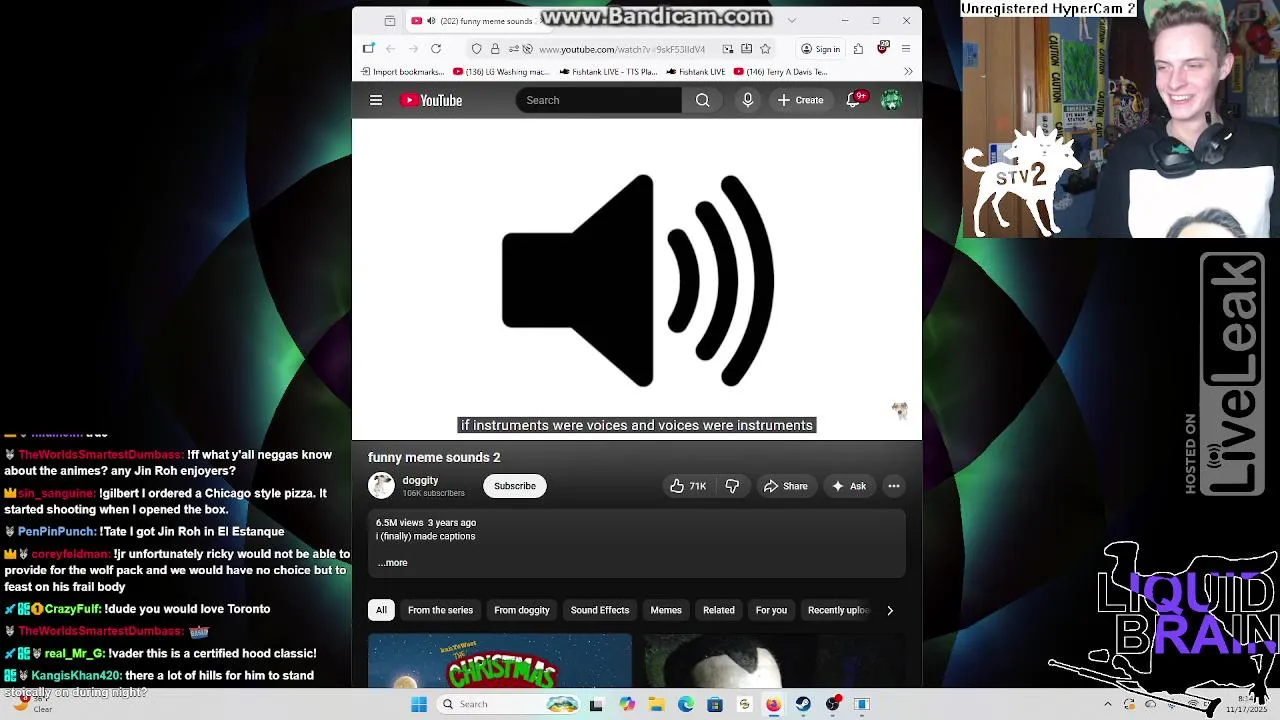Screen dimensions: 1280x720
Task: Open more actions three-dot menu under video
Action: pos(894,486)
